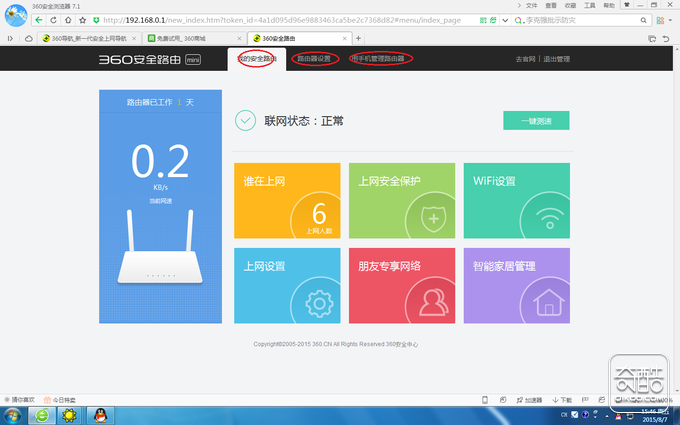The width and height of the screenshot is (680, 425).
Task: Reload the page with the refresh icon
Action: click(53, 20)
